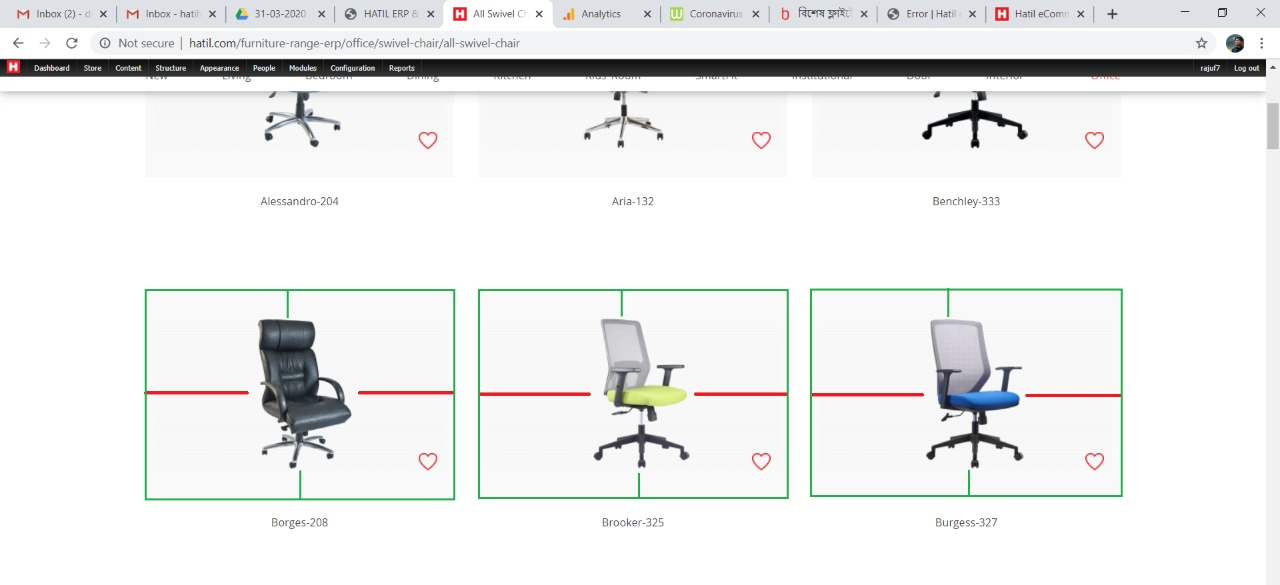Image resolution: width=1280 pixels, height=585 pixels.
Task: Close the Analytics tab
Action: [648, 14]
